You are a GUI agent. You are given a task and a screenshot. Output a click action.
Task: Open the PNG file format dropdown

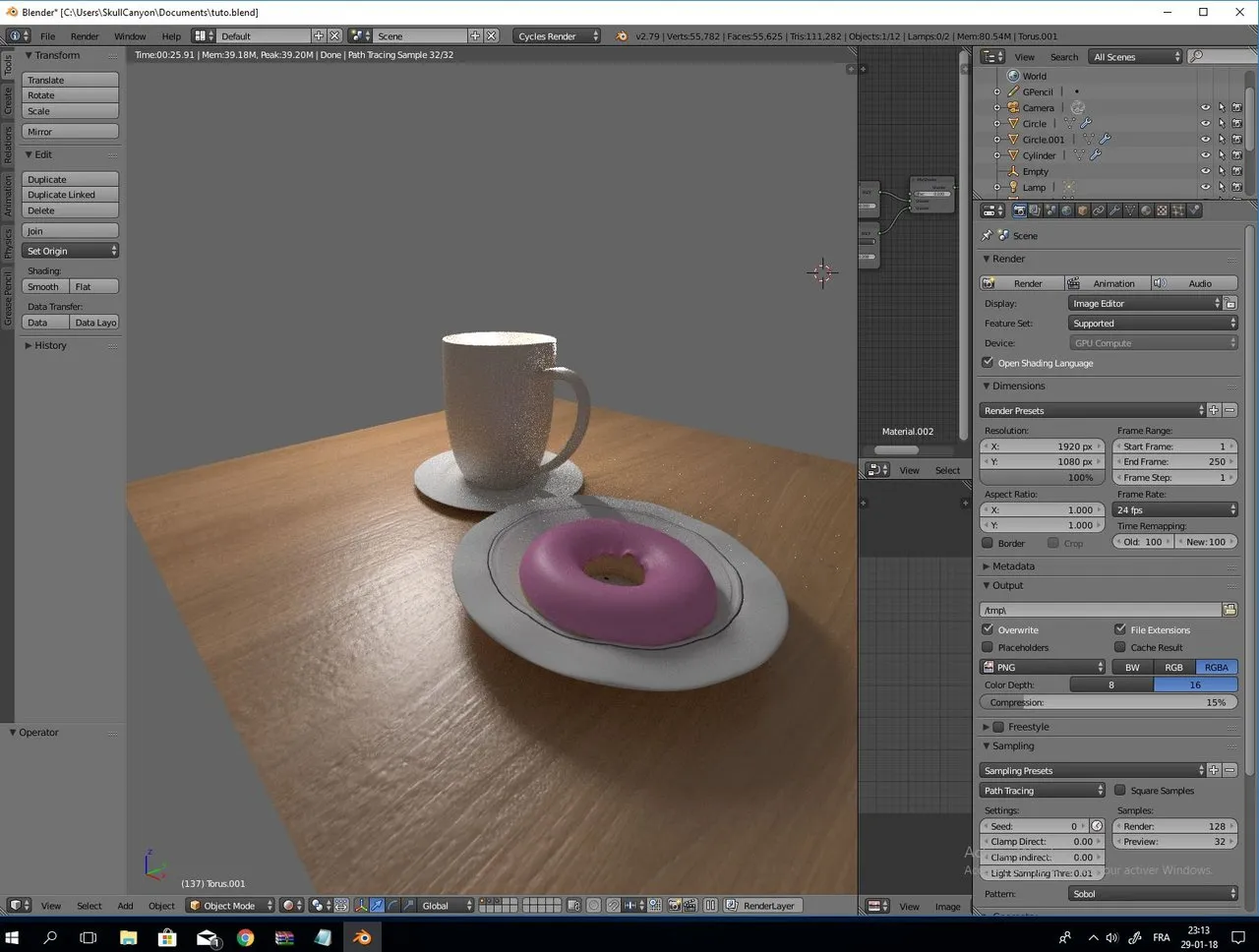[x=1043, y=667]
